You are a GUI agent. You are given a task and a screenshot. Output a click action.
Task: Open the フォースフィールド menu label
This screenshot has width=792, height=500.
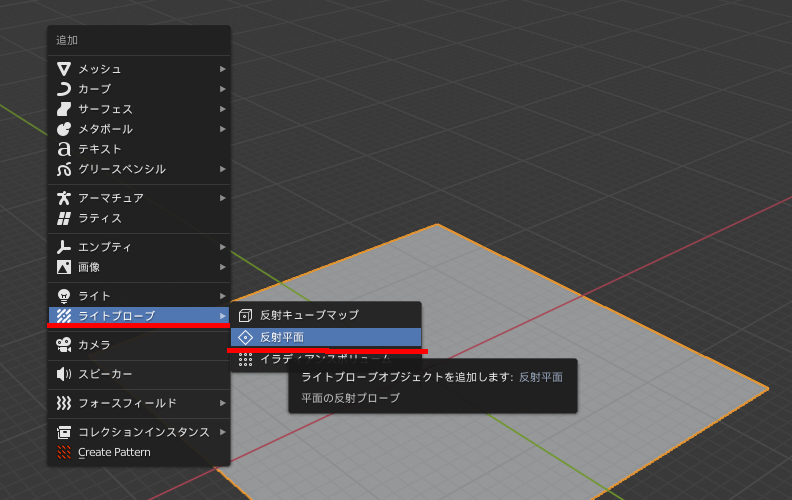[127, 403]
